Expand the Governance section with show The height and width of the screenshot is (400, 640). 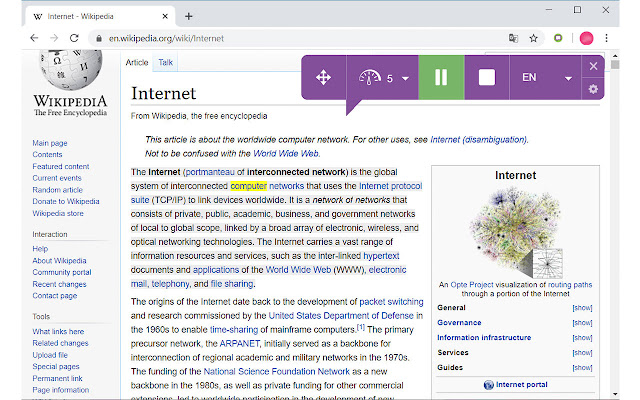tap(582, 323)
